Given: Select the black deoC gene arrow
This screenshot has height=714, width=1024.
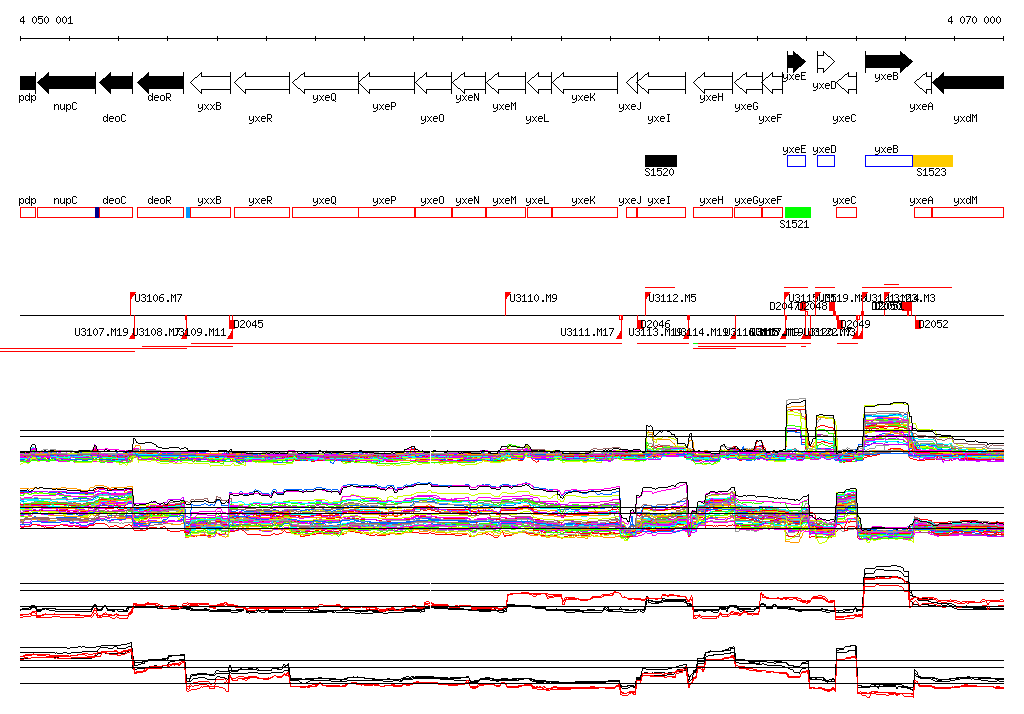Looking at the screenshot, I should (116, 83).
